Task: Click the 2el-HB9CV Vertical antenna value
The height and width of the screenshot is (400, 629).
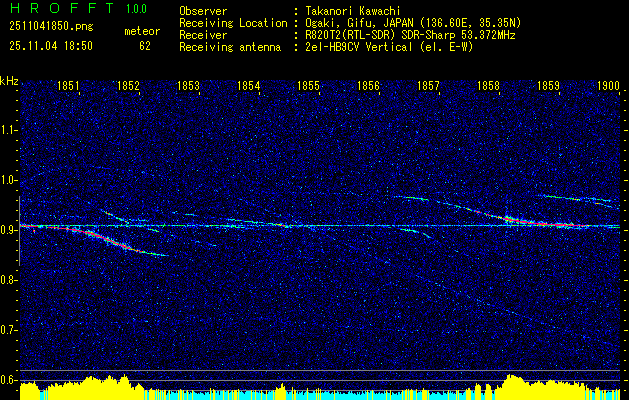Action: tap(389, 47)
